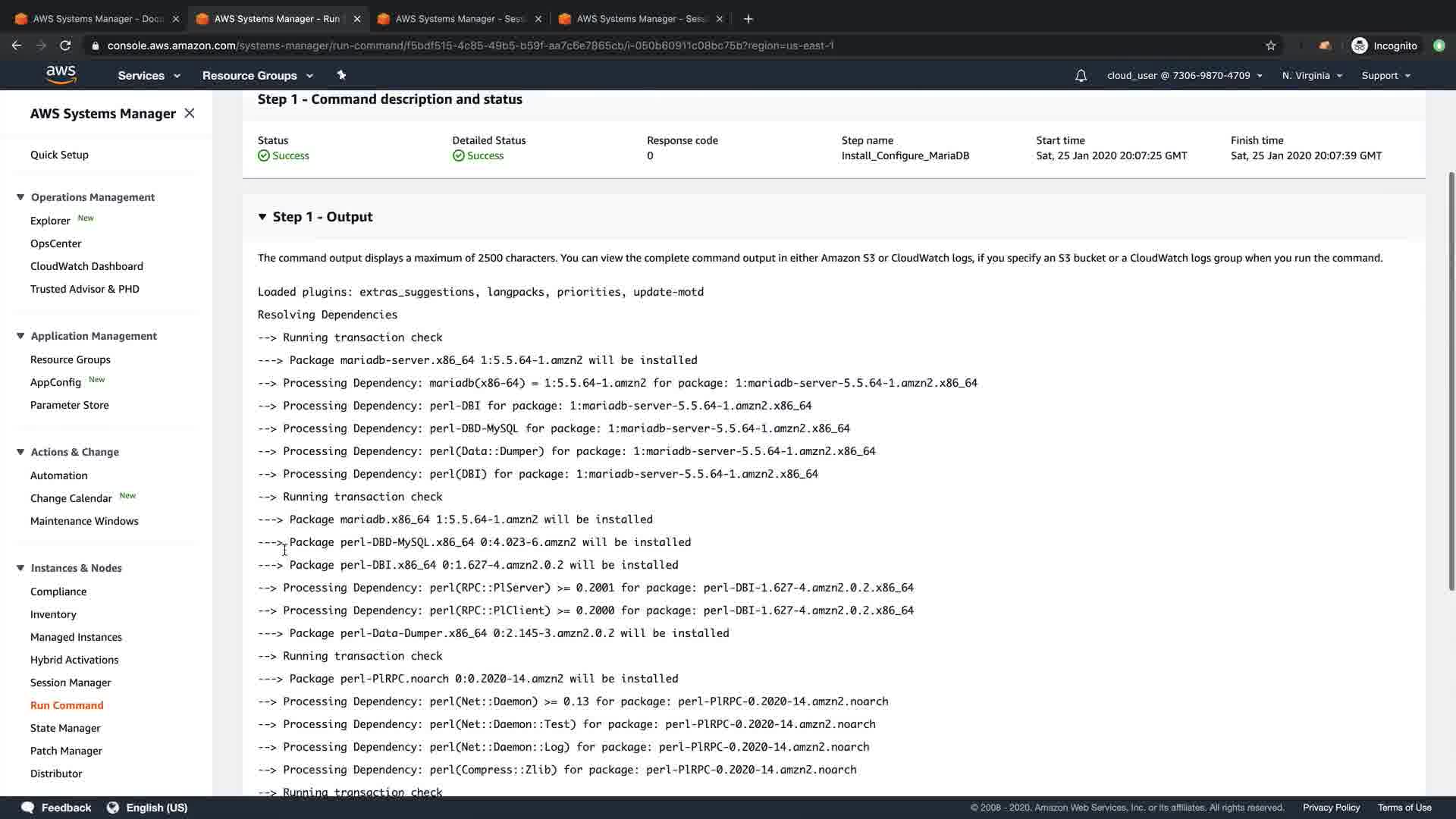Viewport: 1456px width, 819px height.
Task: Close the AWS Systems Manager sidebar
Action: pyautogui.click(x=190, y=113)
